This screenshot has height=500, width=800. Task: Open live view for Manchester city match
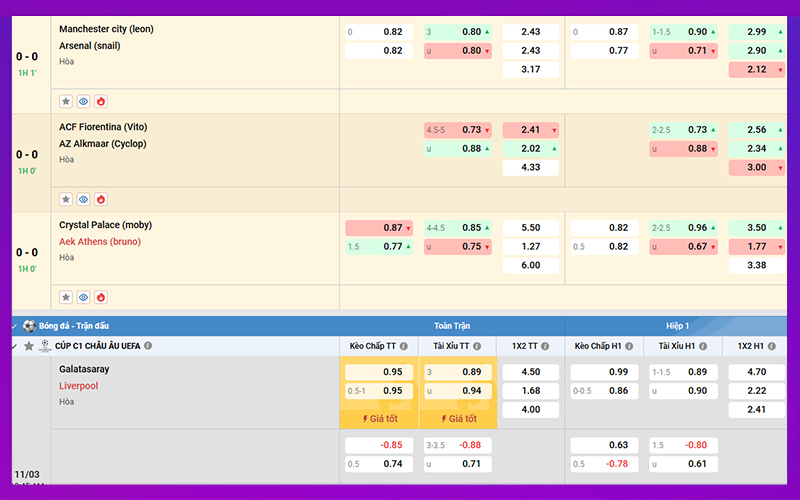click(83, 101)
